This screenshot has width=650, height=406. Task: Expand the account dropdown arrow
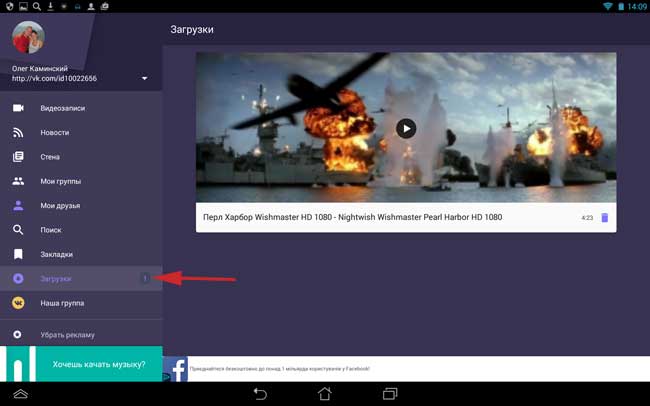(145, 78)
